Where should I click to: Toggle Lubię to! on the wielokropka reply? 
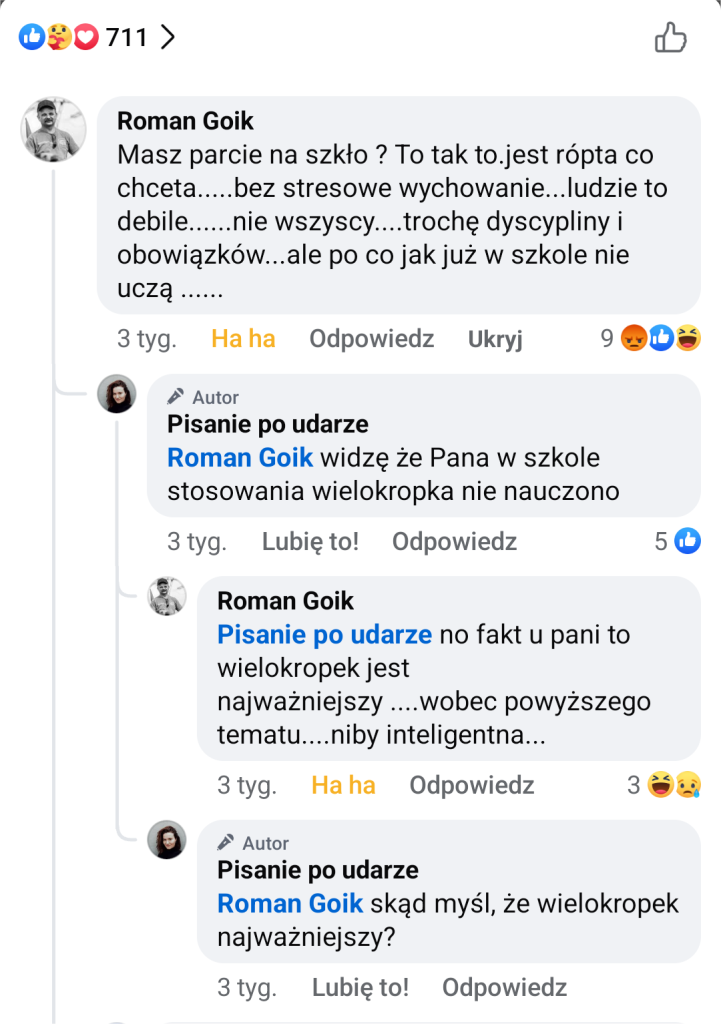tap(310, 542)
